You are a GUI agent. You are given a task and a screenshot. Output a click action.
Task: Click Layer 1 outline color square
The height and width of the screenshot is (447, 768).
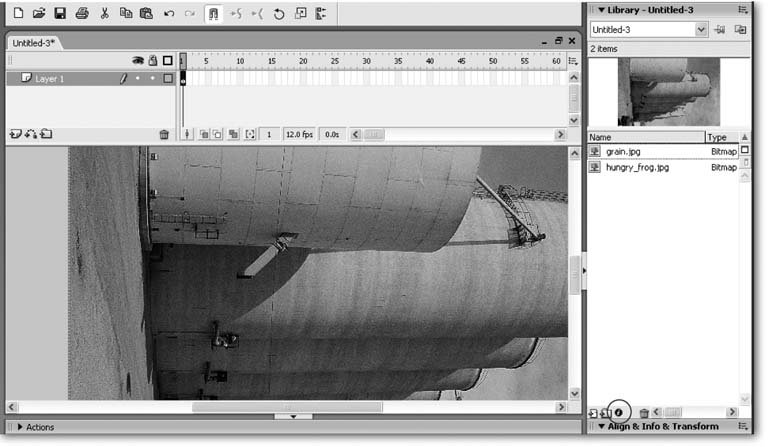[168, 78]
